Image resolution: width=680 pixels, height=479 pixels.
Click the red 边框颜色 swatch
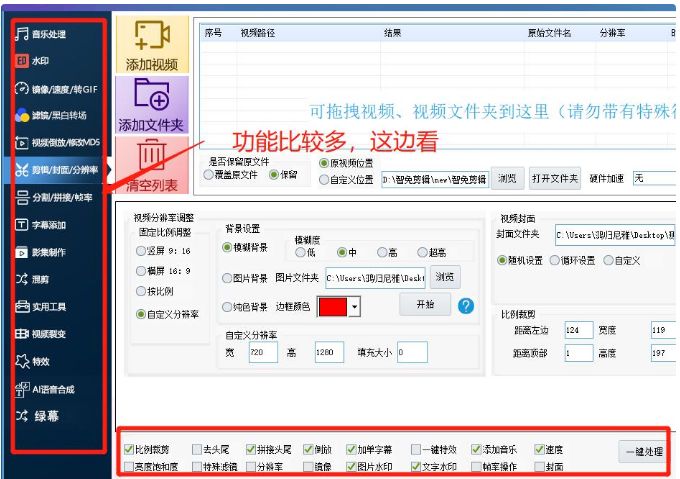[332, 307]
